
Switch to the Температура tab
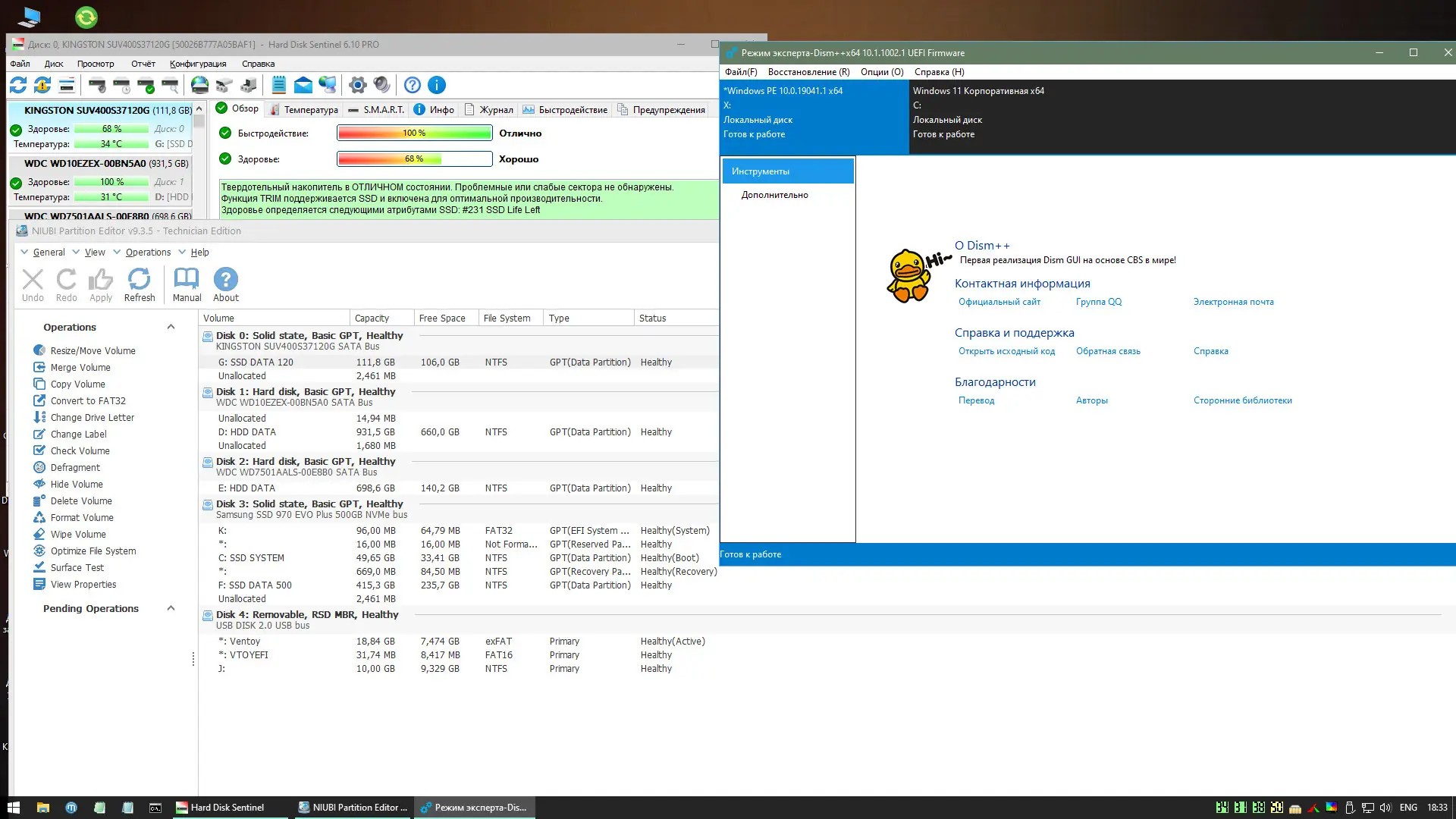click(304, 109)
